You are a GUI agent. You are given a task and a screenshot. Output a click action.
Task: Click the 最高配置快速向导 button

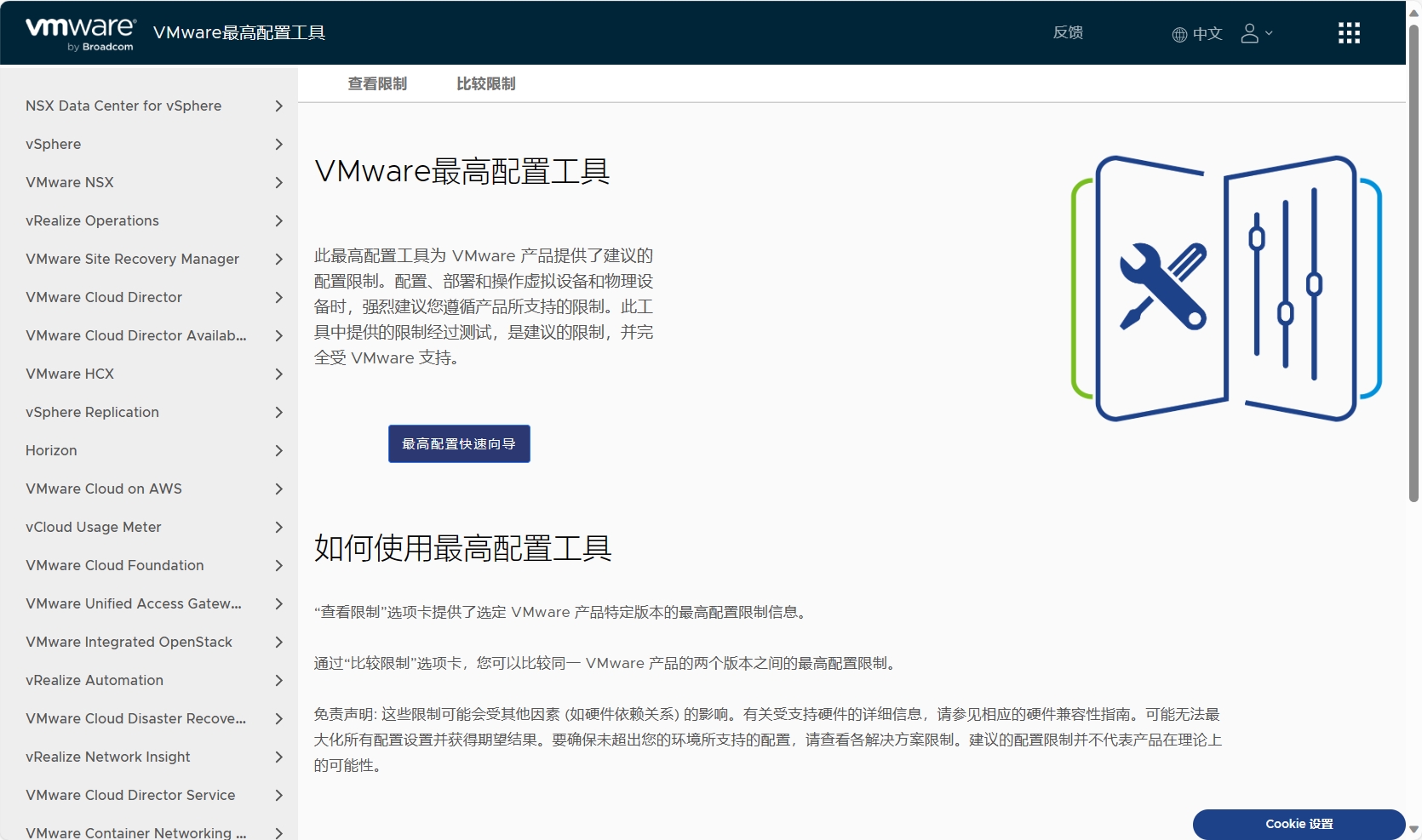point(458,443)
